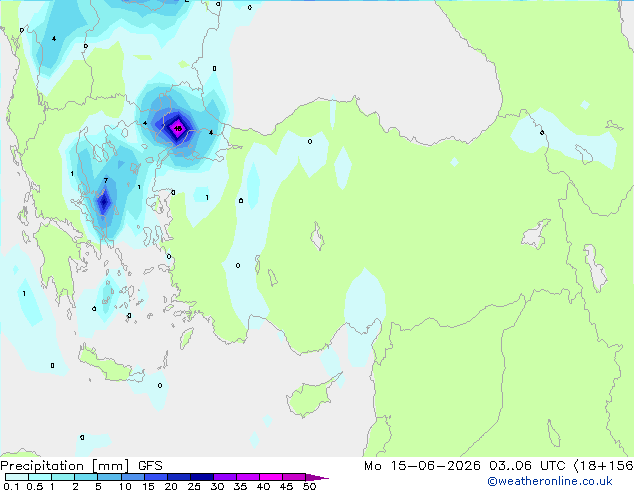Select the 0.5–1 mm legend color swatch

click(x=40, y=477)
